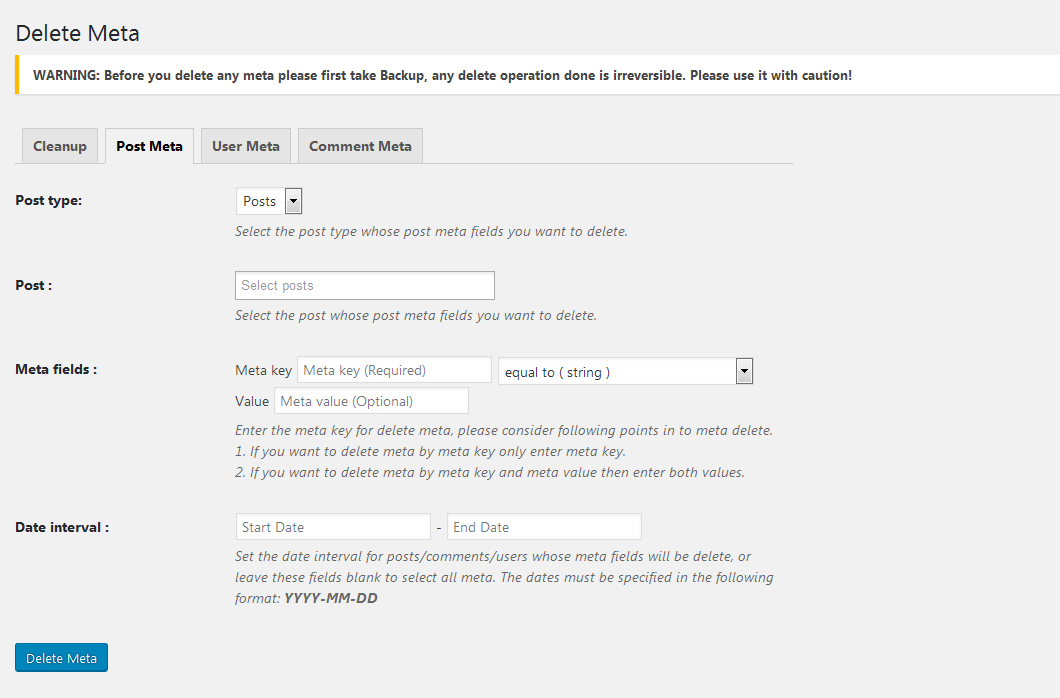Click the Select posts input field
Screen dimensions: 1060x698
[364, 285]
